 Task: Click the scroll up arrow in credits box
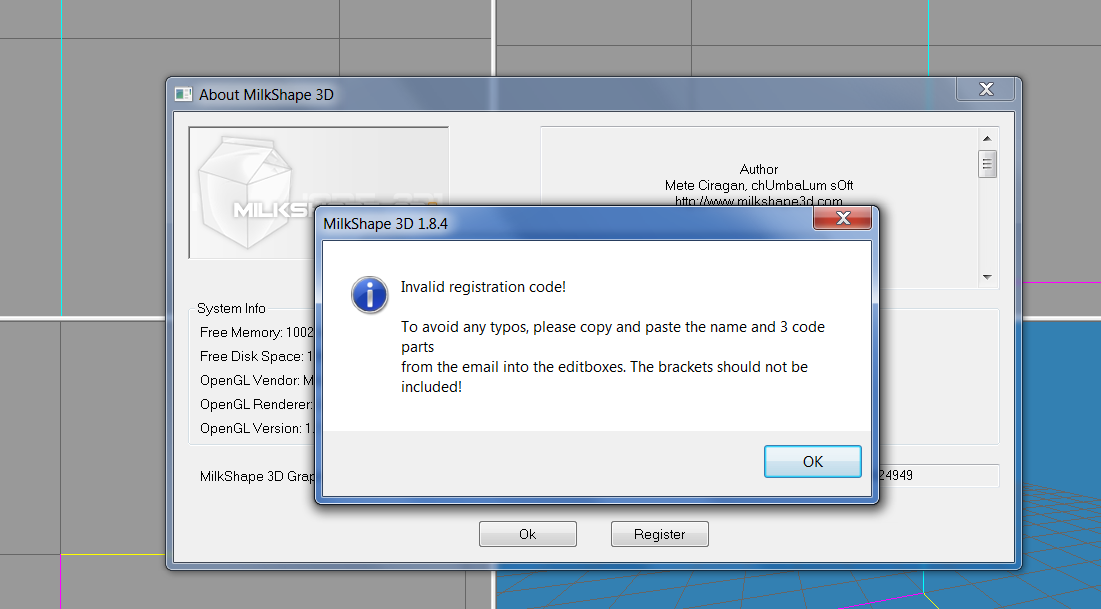(987, 138)
